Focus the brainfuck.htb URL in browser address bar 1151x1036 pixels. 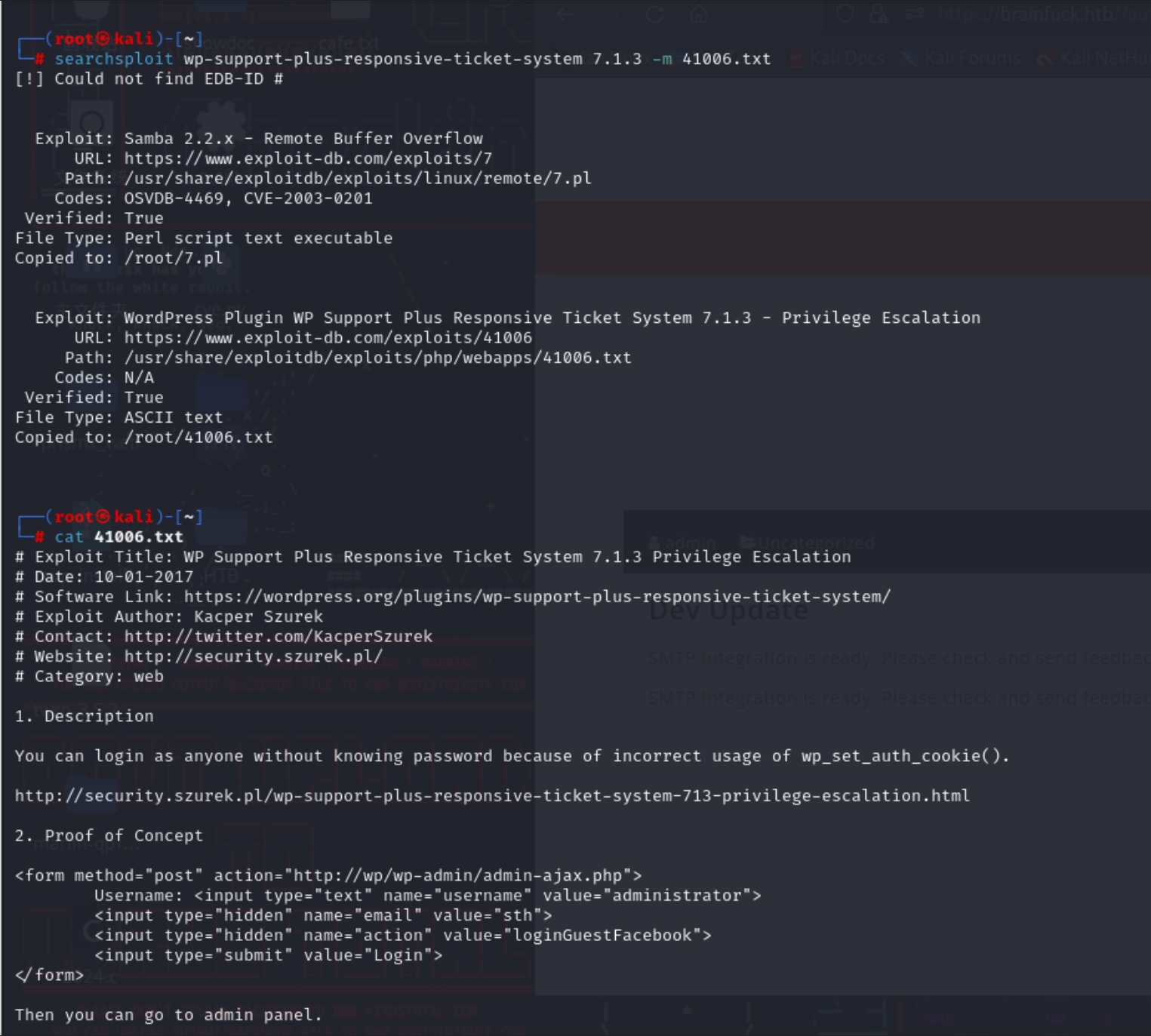[x=1044, y=14]
